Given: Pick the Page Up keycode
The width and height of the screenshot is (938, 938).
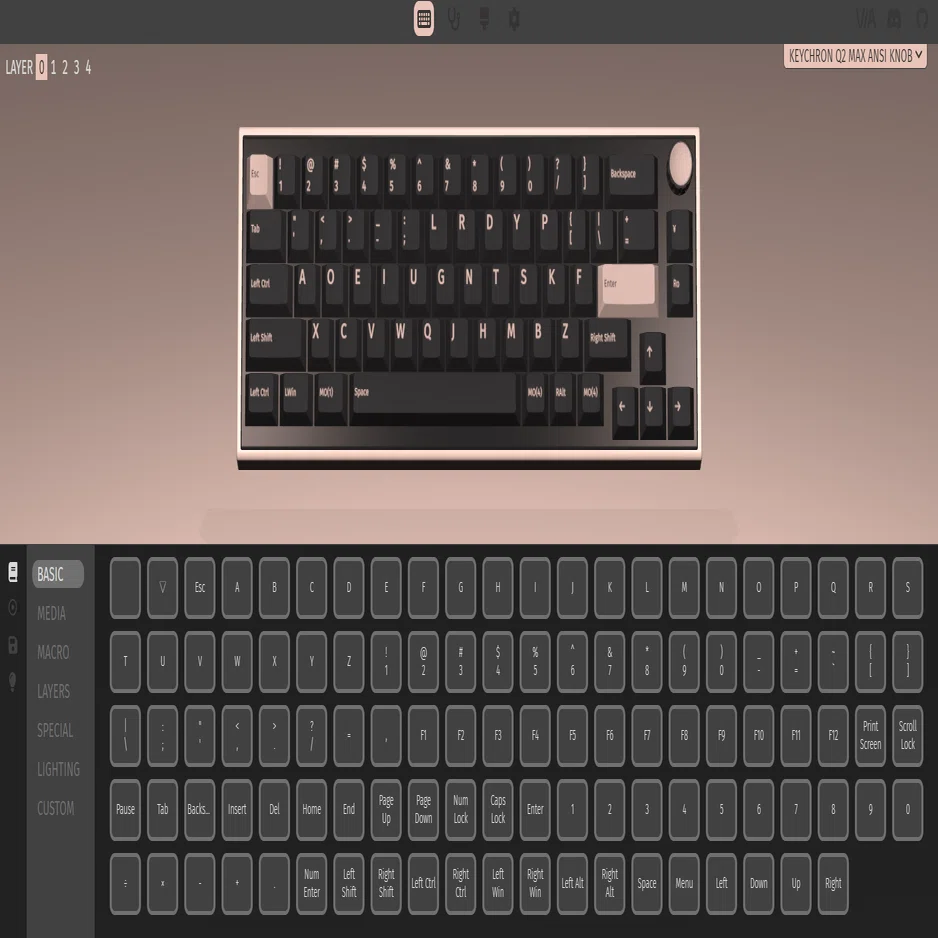Looking at the screenshot, I should (386, 809).
